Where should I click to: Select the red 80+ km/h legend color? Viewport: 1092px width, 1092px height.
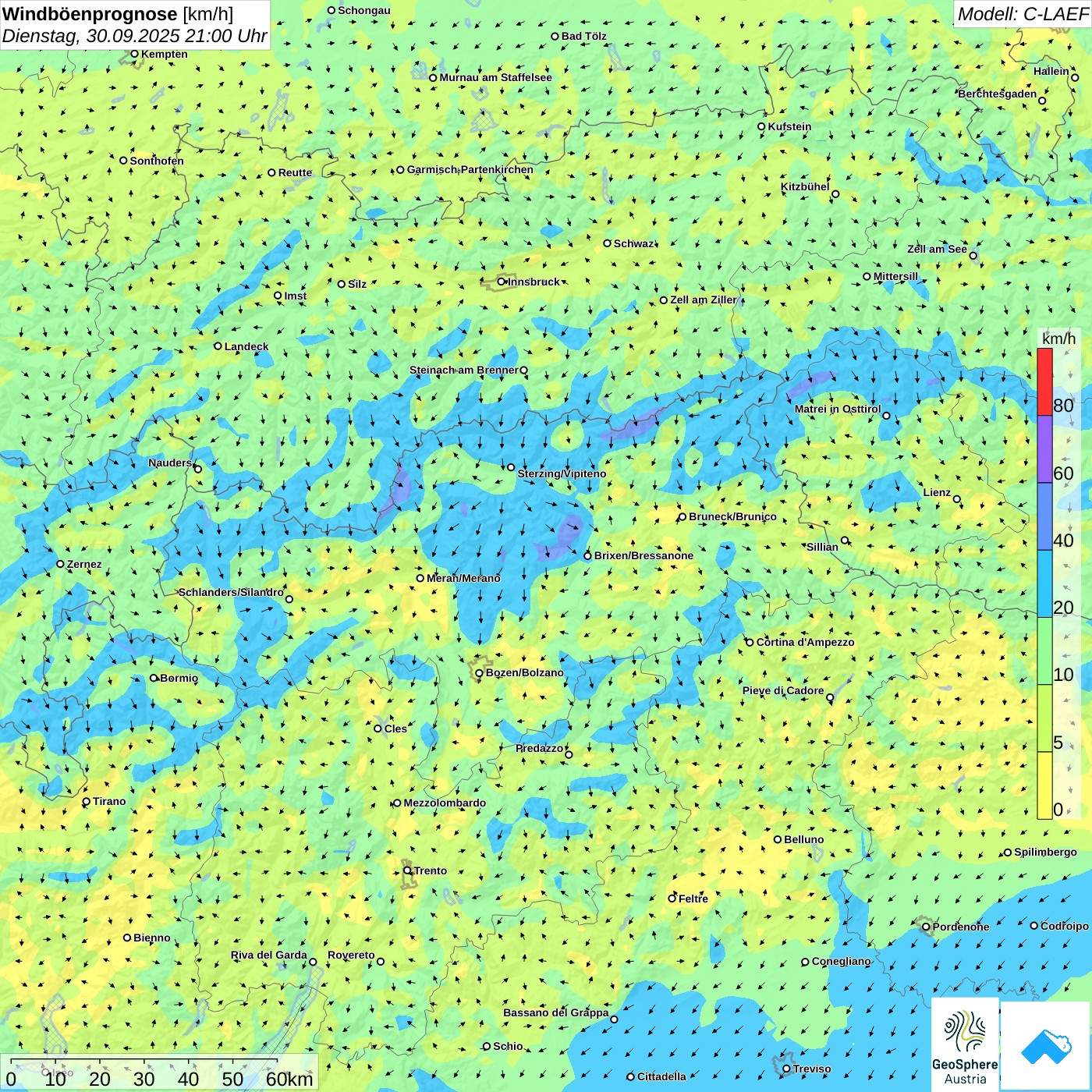pyautogui.click(x=1044, y=382)
